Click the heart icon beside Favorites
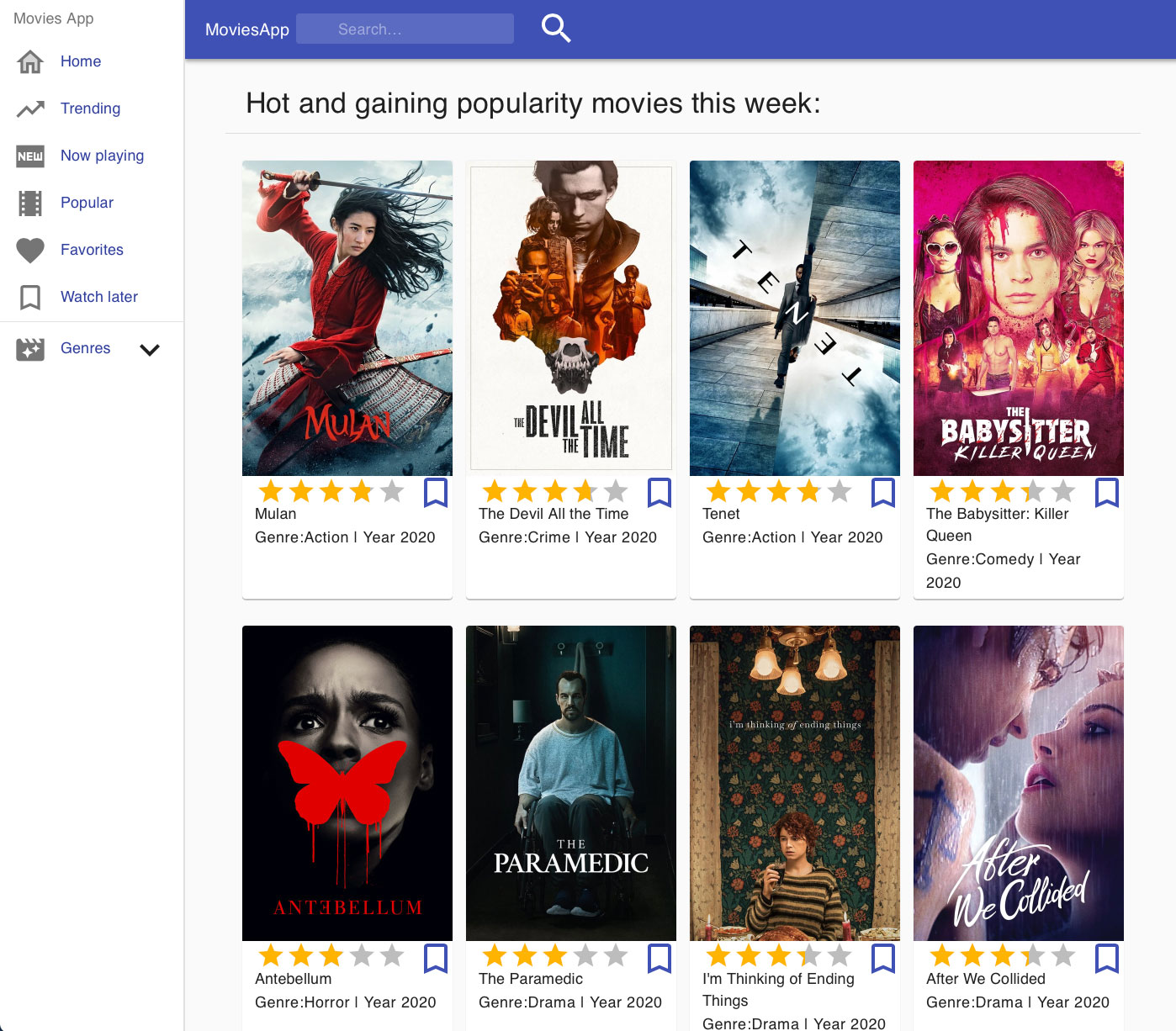The height and width of the screenshot is (1031, 1176). coord(30,250)
